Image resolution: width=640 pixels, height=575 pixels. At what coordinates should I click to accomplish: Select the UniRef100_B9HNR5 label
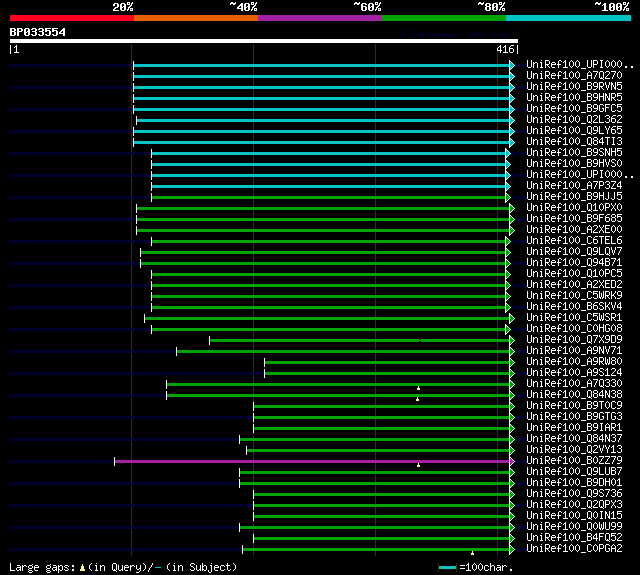[574, 98]
